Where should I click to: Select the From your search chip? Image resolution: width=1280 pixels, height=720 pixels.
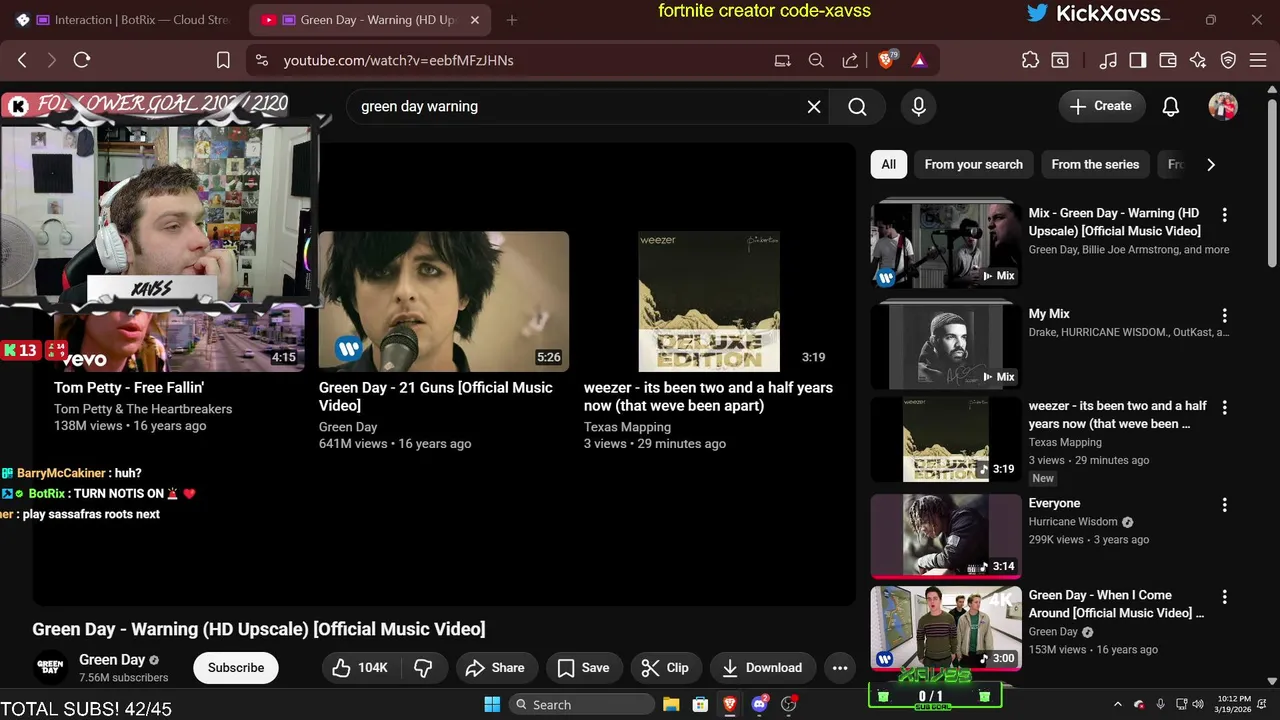[974, 164]
